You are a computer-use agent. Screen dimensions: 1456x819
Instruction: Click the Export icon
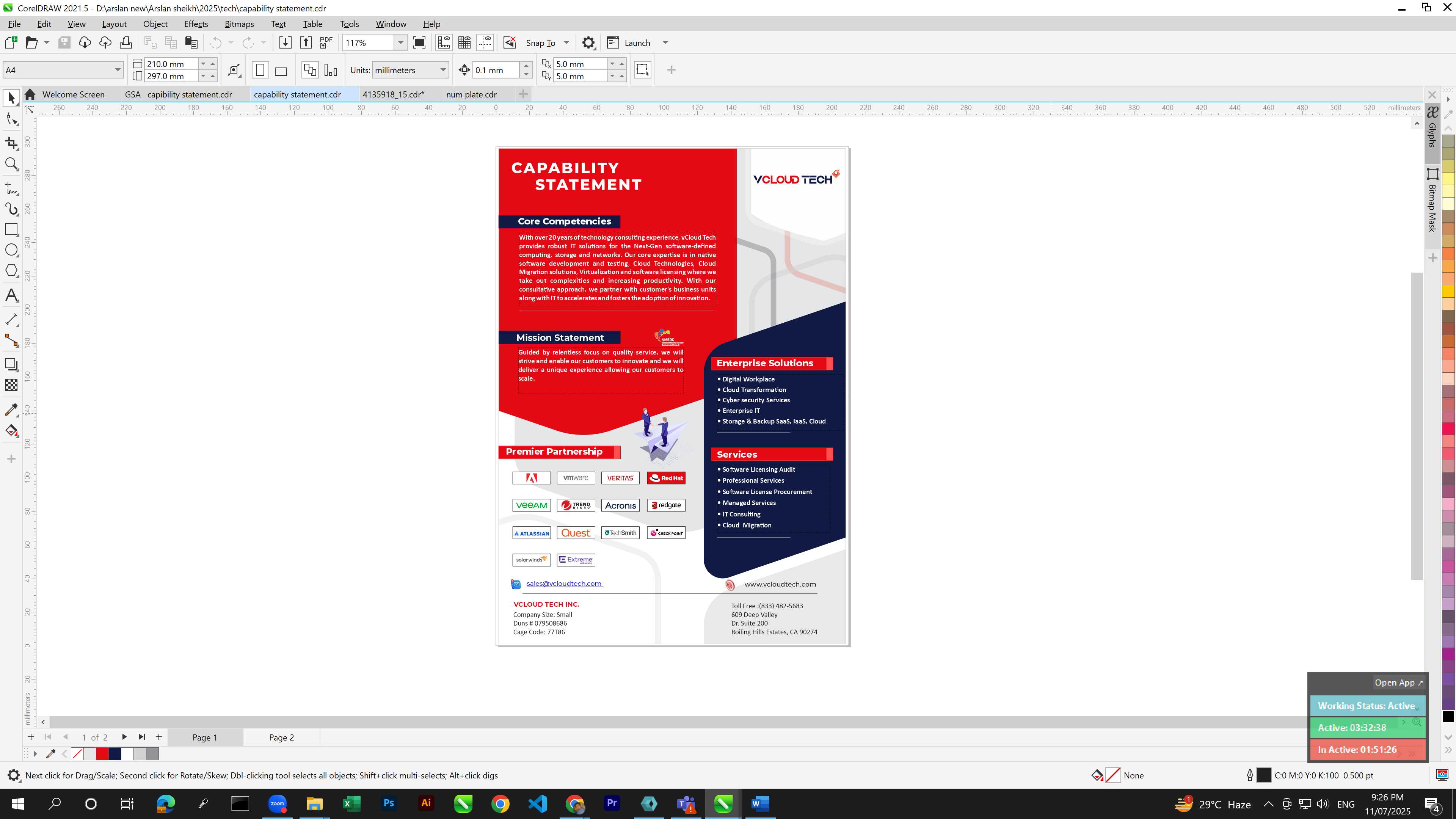tap(306, 42)
